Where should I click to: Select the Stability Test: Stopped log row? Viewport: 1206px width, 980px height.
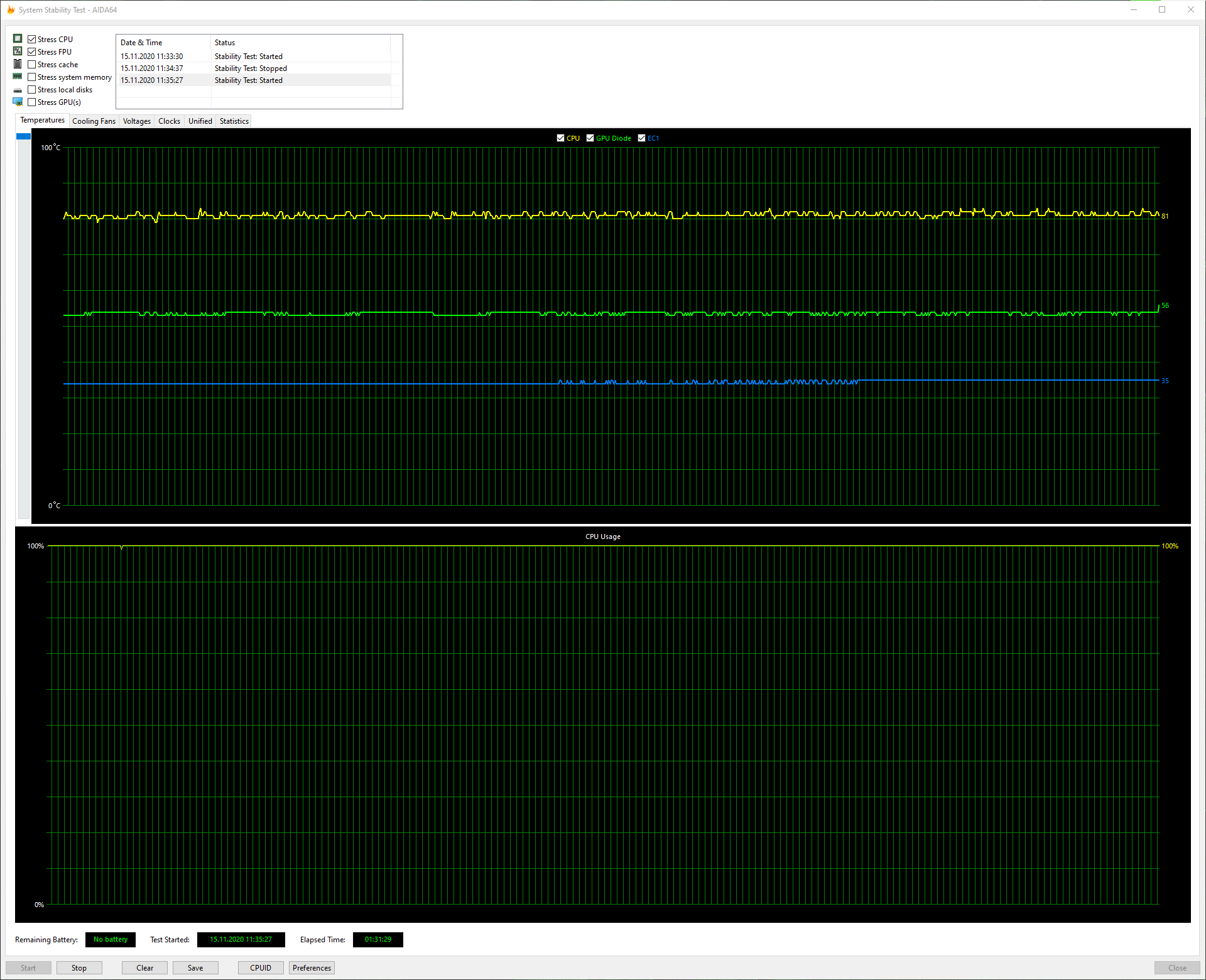[x=250, y=68]
